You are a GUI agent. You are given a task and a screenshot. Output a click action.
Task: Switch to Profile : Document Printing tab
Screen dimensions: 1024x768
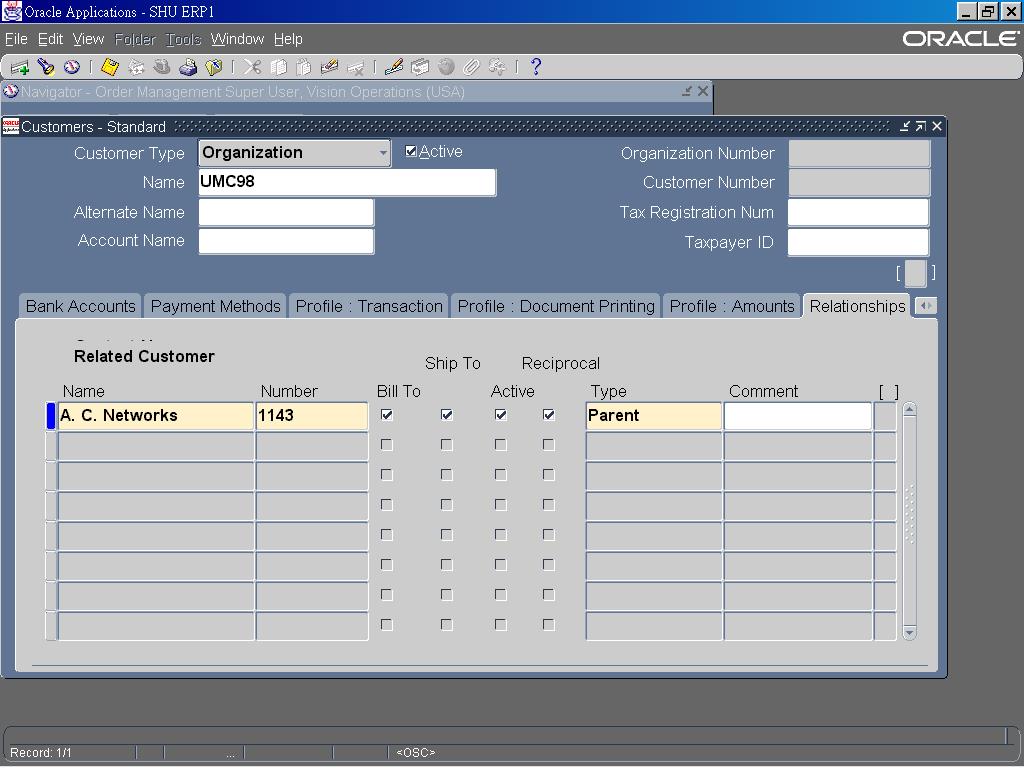556,306
